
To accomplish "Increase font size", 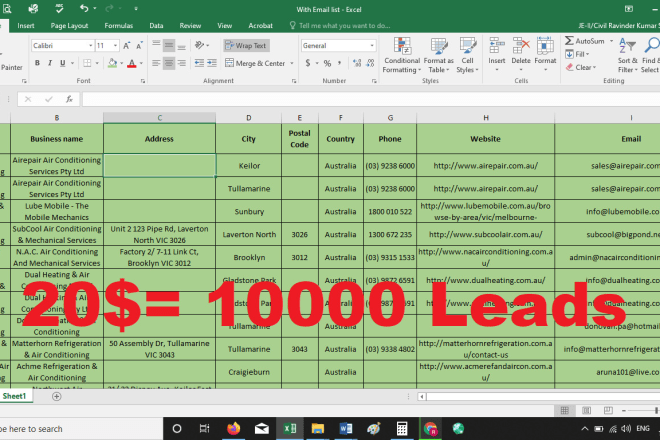I will coord(127,45).
